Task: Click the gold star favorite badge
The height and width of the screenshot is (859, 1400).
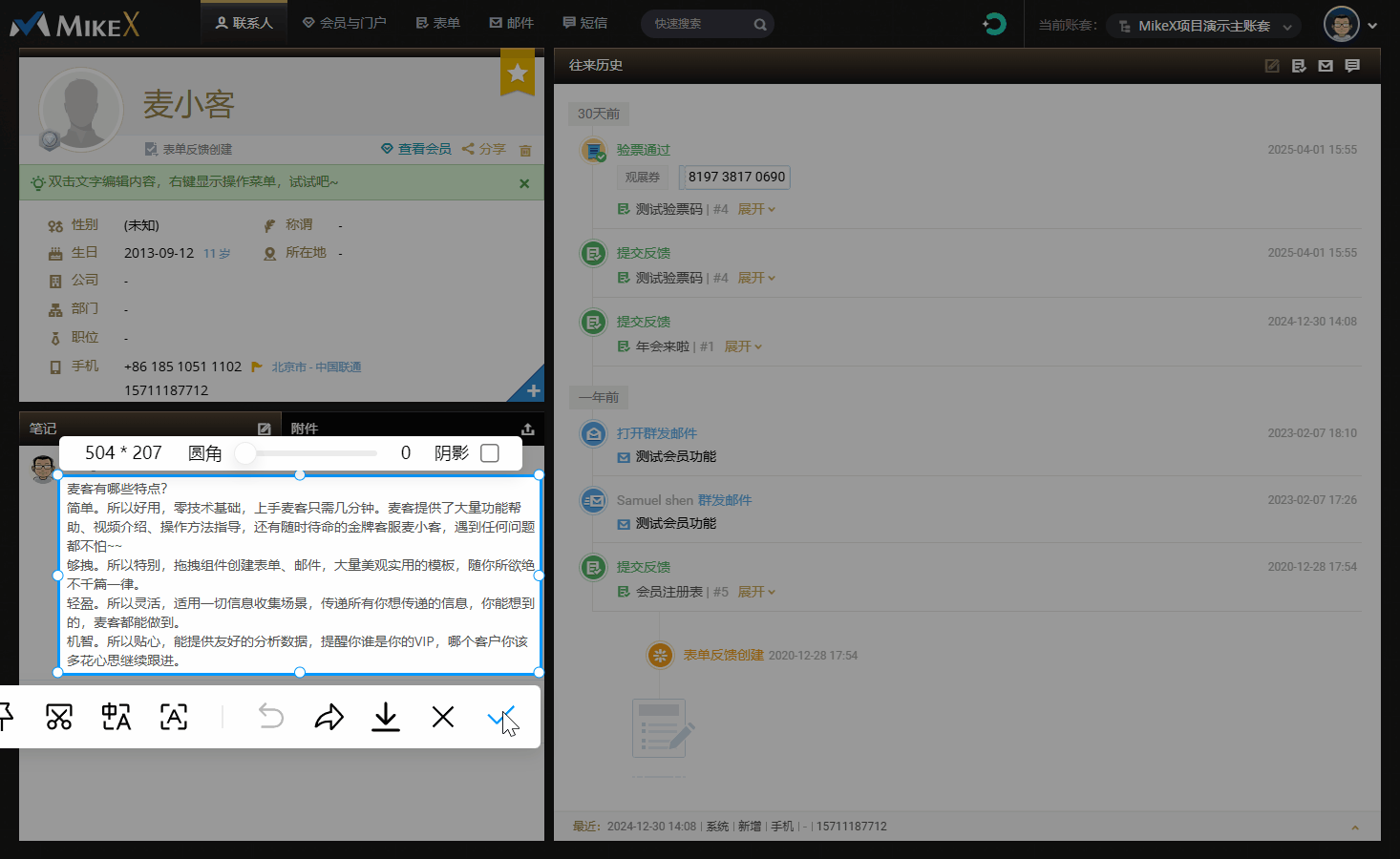Action: point(518,73)
